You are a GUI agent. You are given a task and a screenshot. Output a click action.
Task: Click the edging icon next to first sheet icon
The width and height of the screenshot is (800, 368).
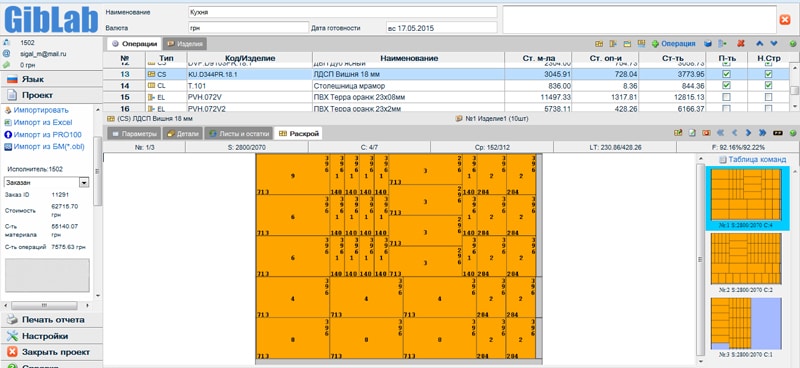click(613, 44)
